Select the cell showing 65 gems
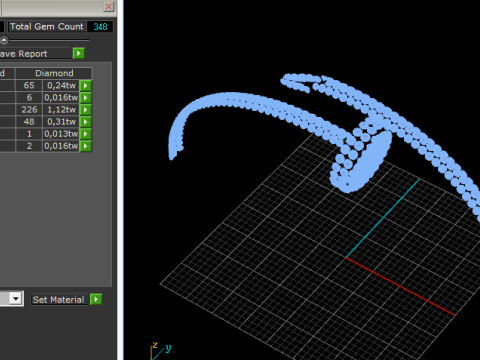This screenshot has width=480, height=360. (29, 86)
